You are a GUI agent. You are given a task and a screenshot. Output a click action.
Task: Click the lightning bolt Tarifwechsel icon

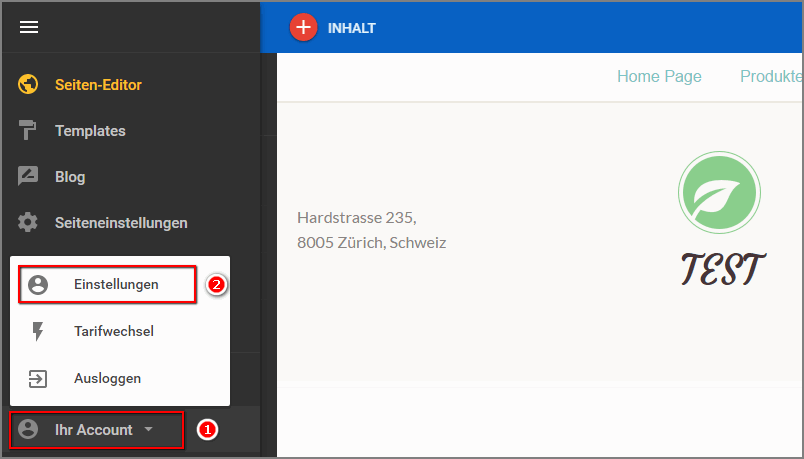point(38,331)
